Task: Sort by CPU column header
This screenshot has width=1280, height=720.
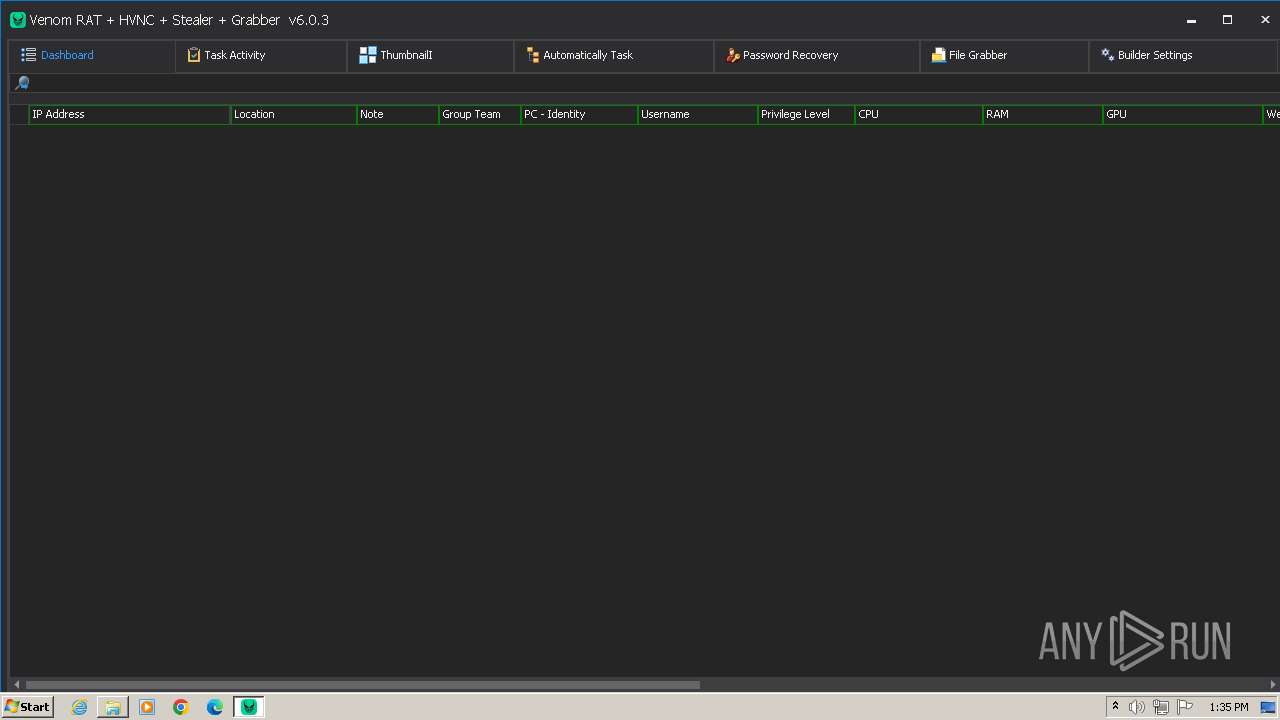Action: [x=918, y=114]
